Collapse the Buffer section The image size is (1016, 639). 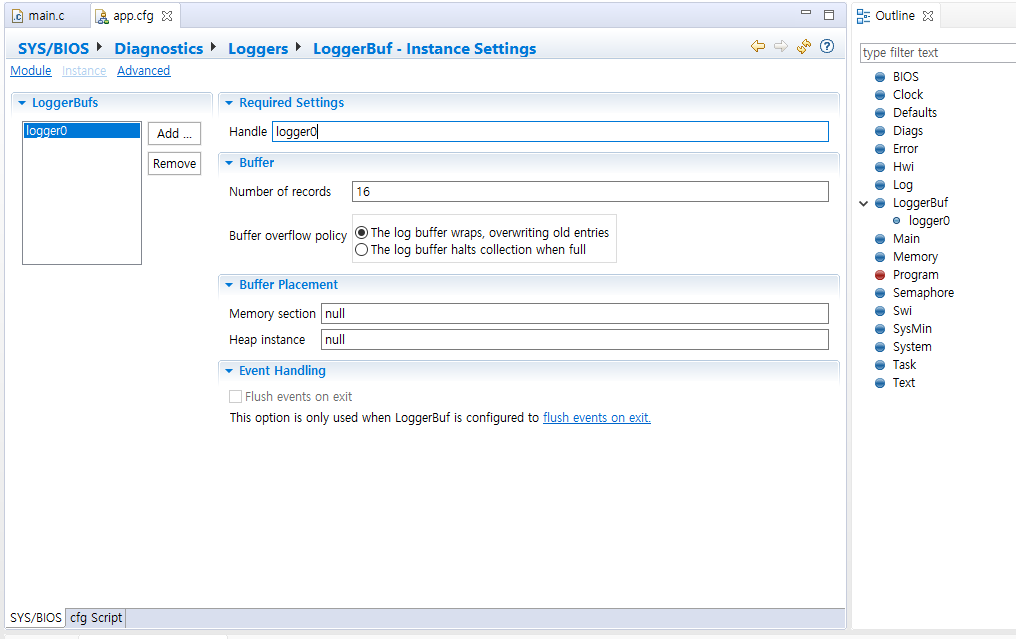pos(229,163)
